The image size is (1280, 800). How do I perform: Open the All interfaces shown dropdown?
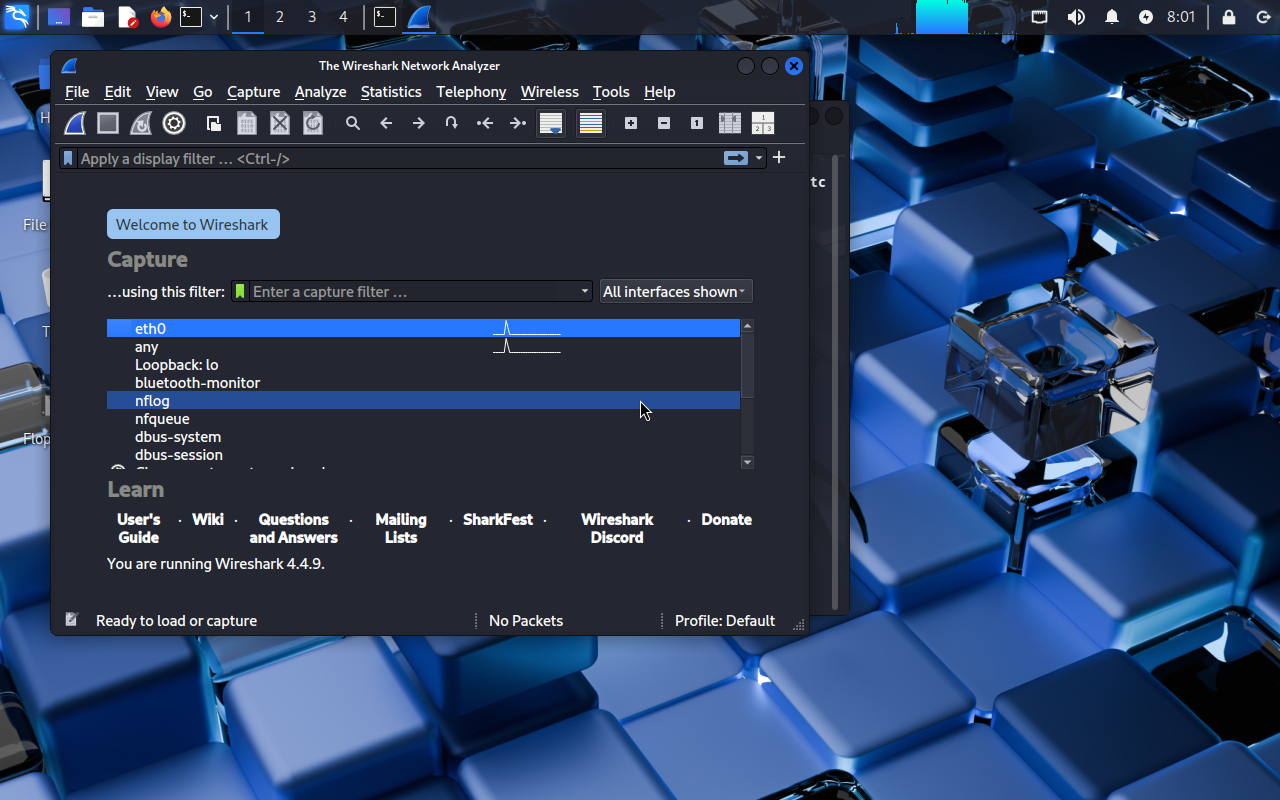click(x=675, y=292)
